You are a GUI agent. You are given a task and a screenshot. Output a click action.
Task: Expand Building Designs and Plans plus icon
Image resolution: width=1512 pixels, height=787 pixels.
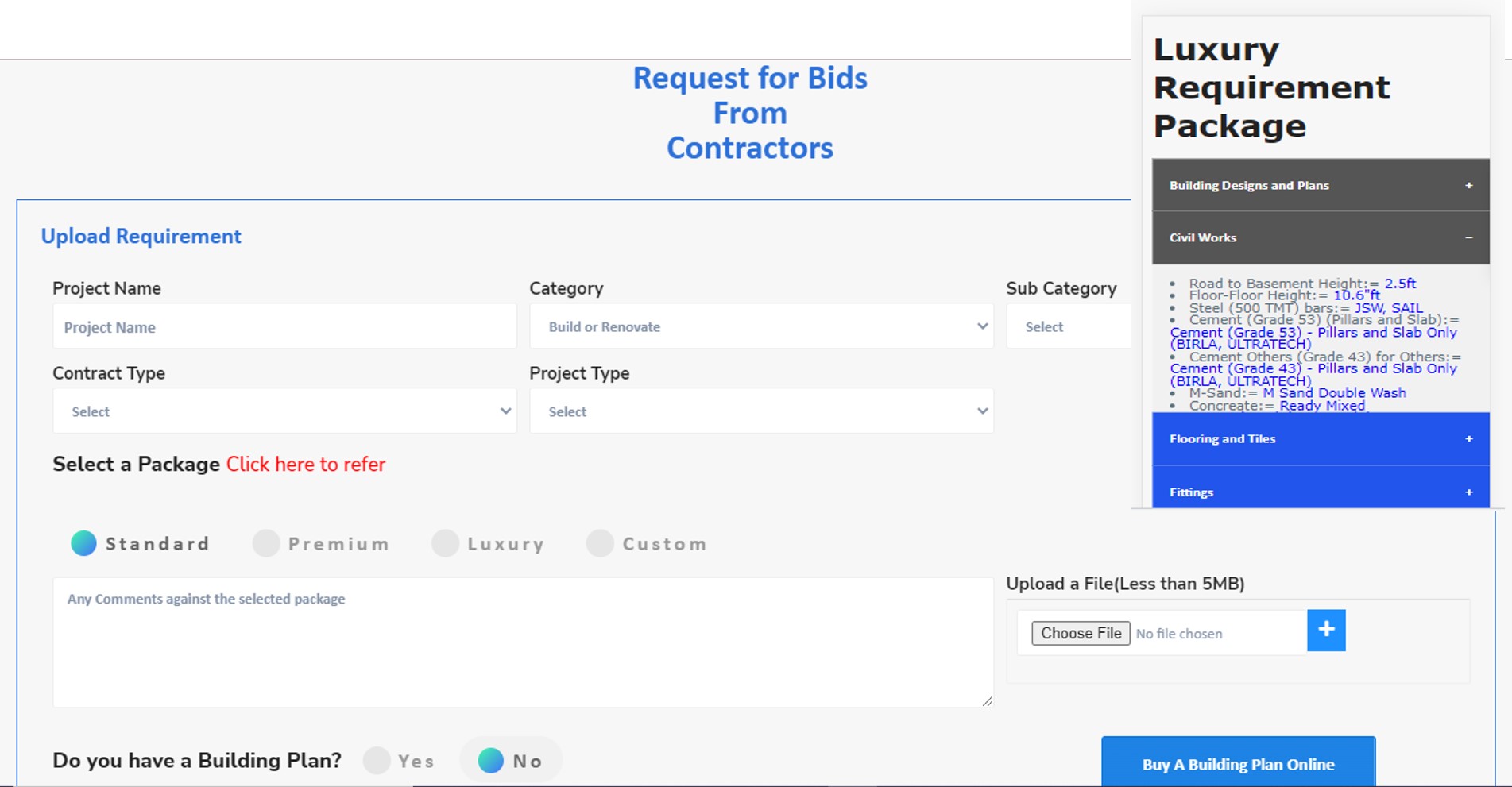pos(1468,185)
